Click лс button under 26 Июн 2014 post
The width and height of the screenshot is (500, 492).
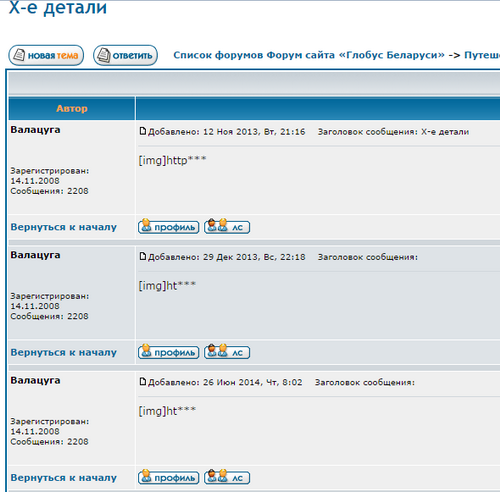click(227, 478)
